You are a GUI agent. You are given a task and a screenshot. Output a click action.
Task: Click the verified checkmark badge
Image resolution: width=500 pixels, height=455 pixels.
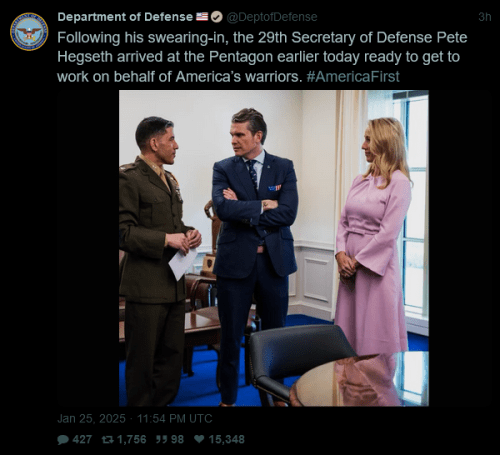[217, 17]
